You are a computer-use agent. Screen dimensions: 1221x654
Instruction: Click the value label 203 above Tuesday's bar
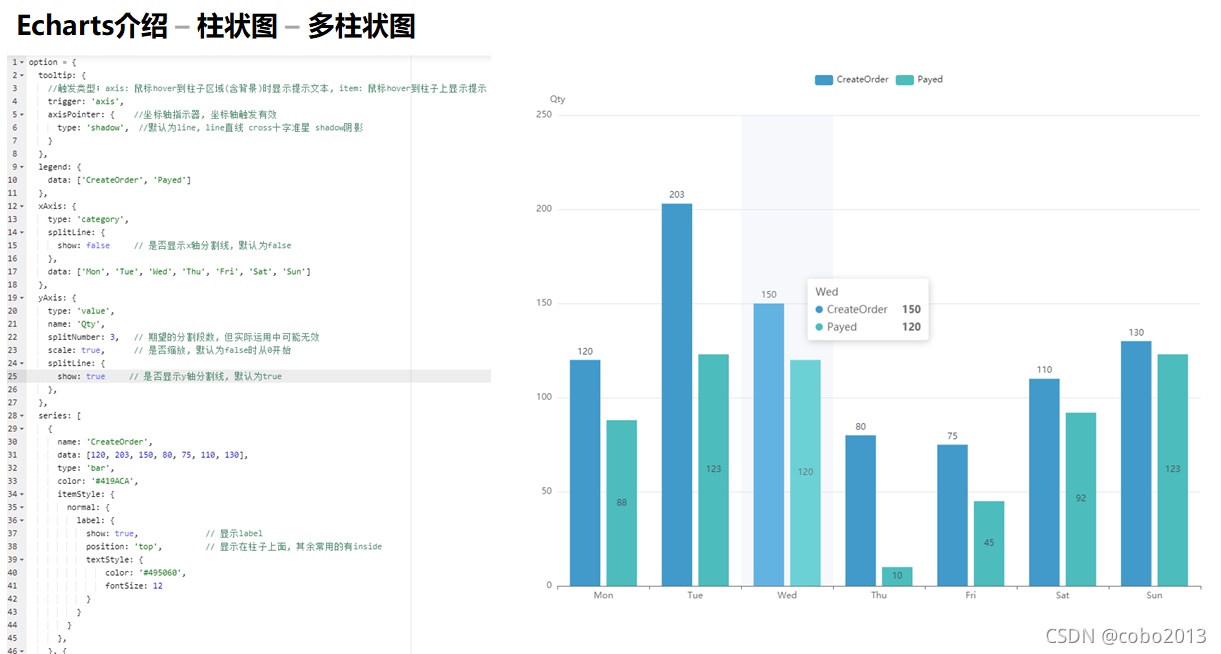pyautogui.click(x=677, y=195)
